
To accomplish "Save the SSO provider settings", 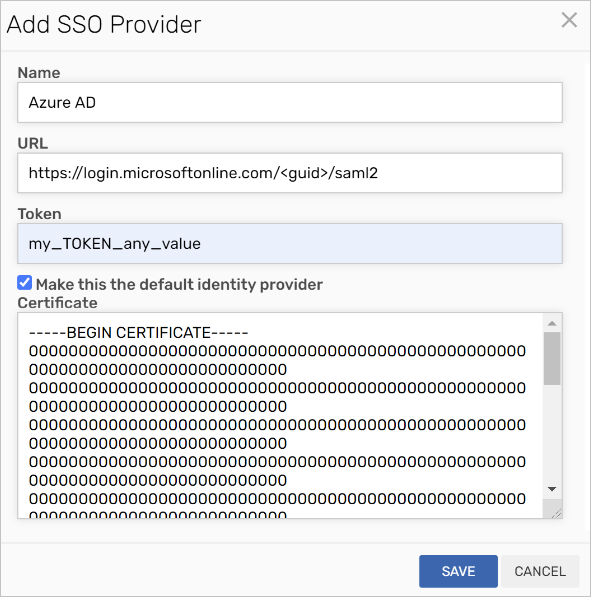I will pos(458,571).
